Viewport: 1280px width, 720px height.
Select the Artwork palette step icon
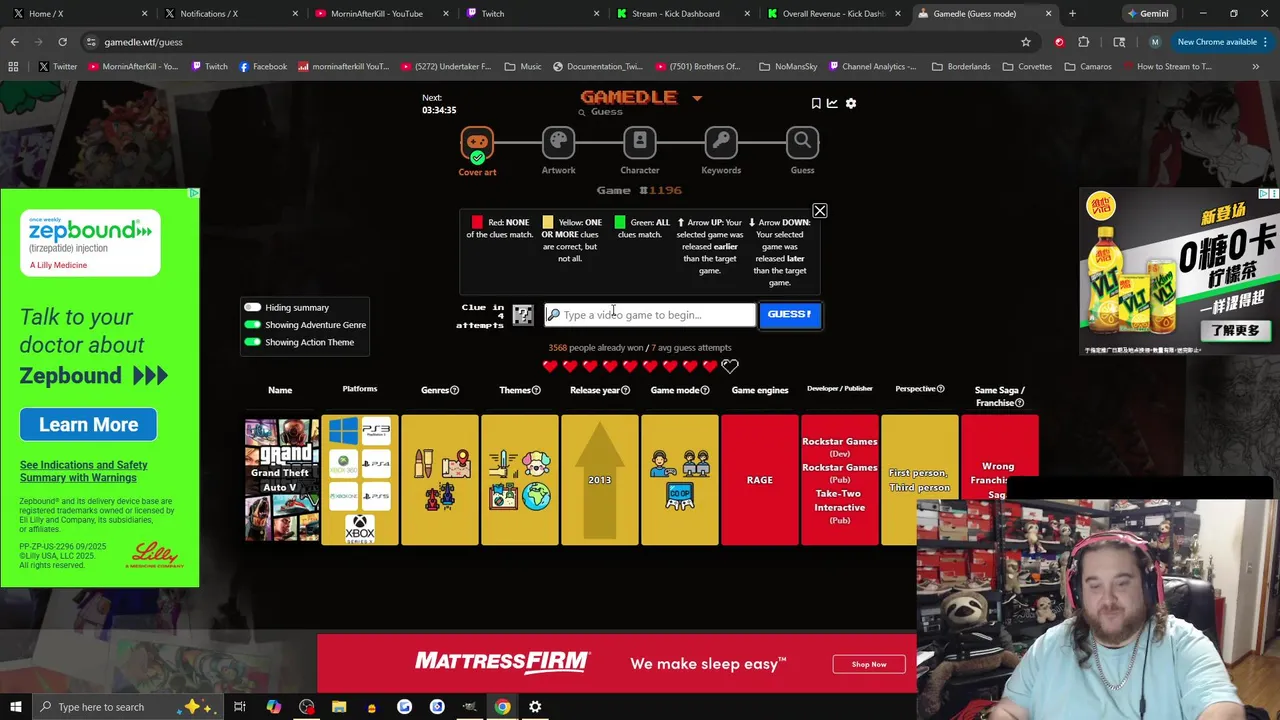coord(558,142)
